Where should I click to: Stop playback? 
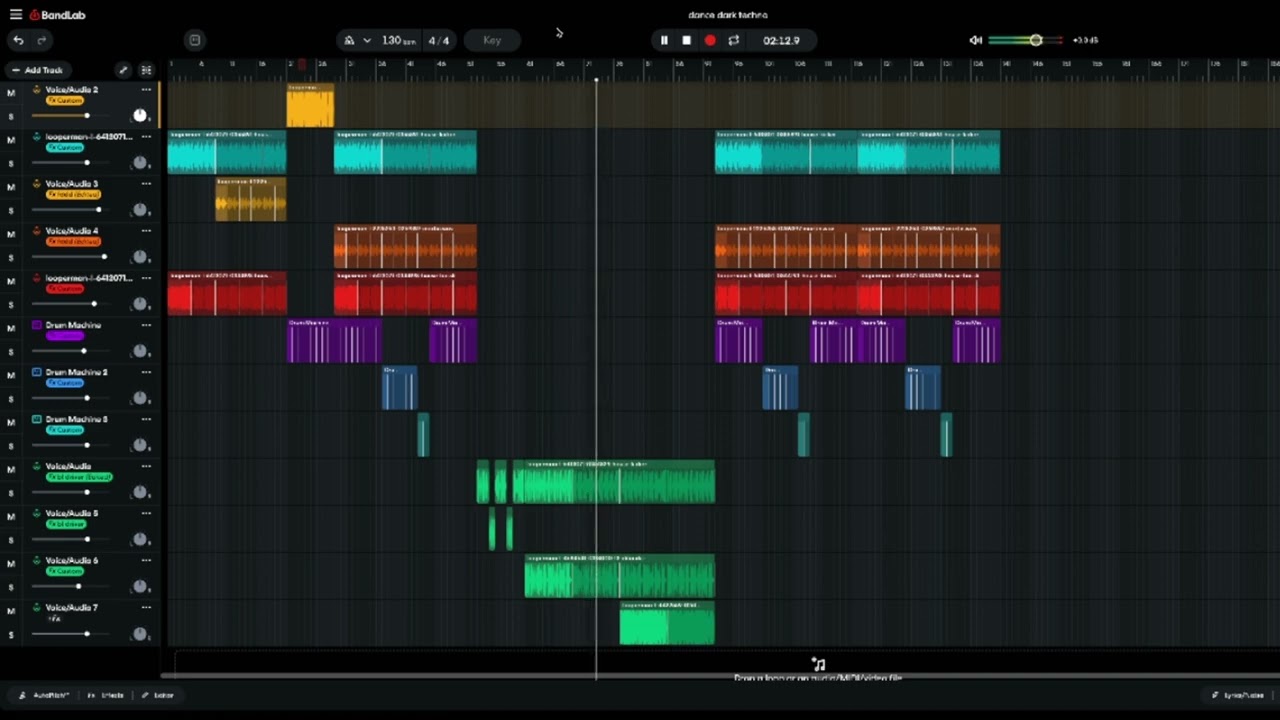point(687,40)
